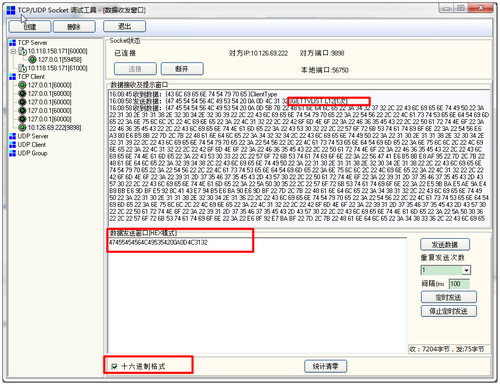Click the delete button in the toolbar
This screenshot has width=500, height=384.
(74, 27)
